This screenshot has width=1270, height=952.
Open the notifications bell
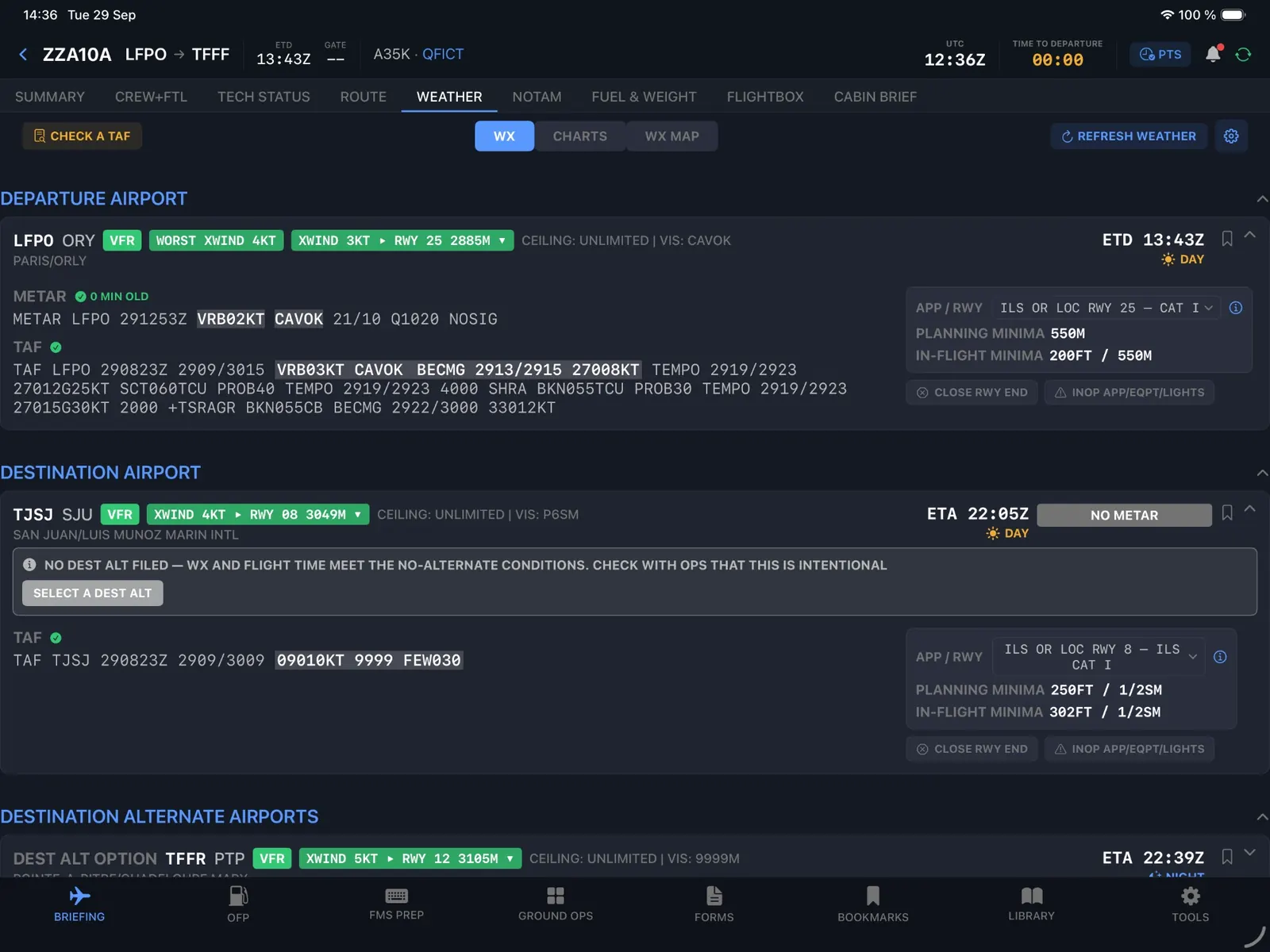click(1213, 54)
